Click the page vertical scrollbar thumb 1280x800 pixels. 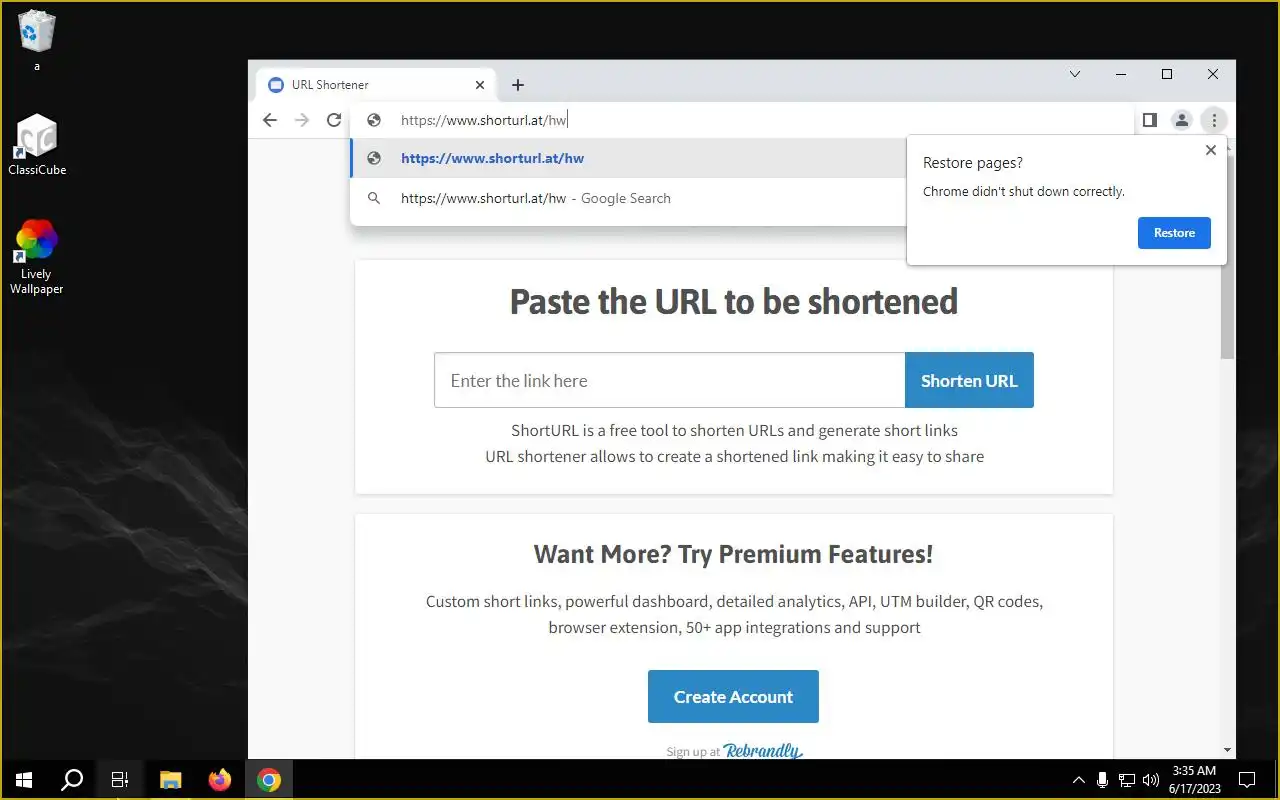pos(1228,256)
